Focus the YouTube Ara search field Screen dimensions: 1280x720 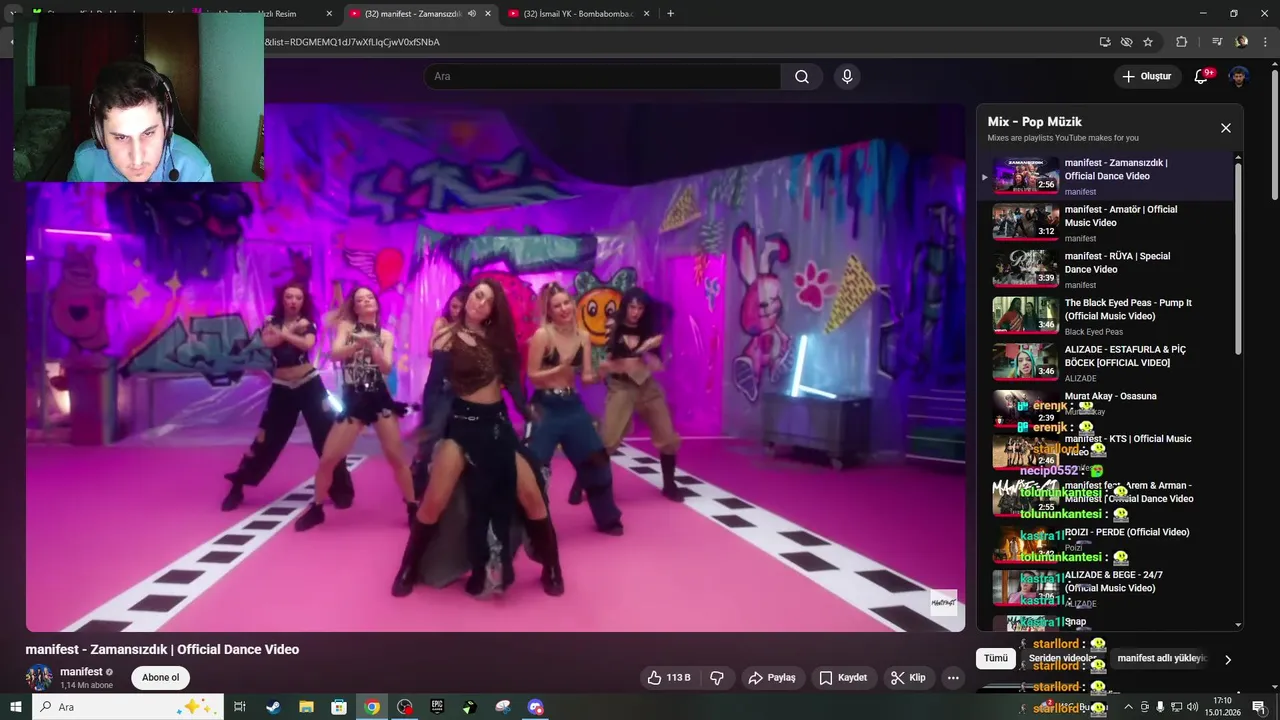(x=602, y=77)
